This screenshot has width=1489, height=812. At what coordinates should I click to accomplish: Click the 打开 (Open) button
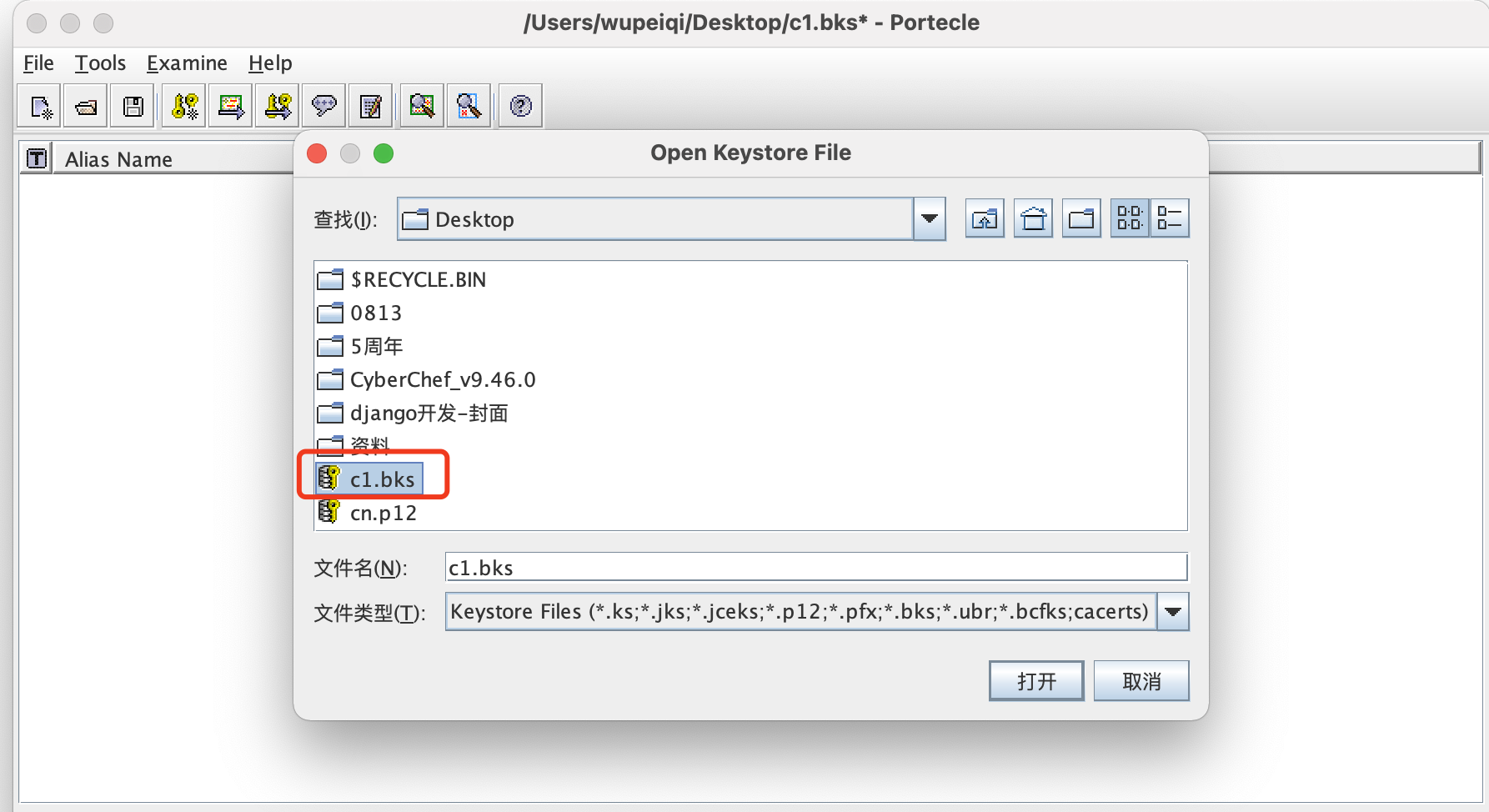[x=1036, y=681]
